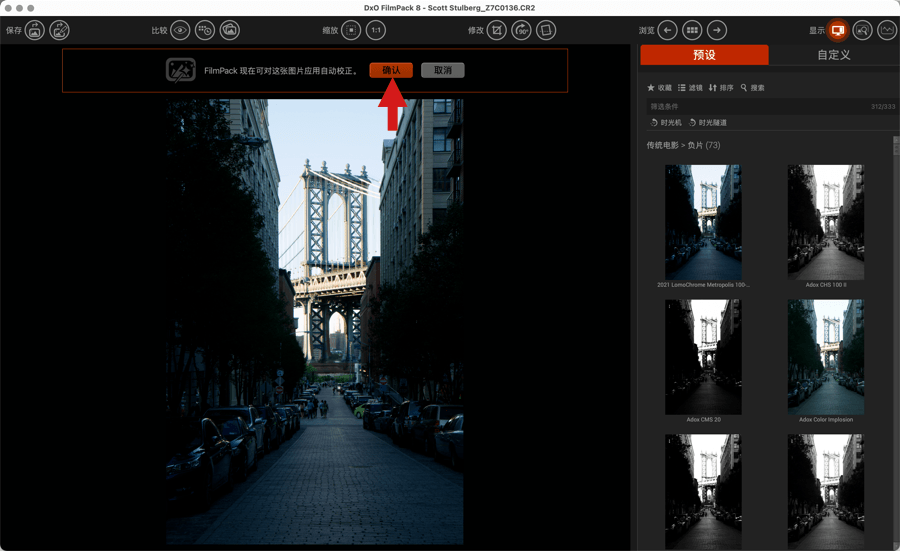Switch to the 自定义 tab
Screen dimensions: 900x551
click(x=833, y=55)
